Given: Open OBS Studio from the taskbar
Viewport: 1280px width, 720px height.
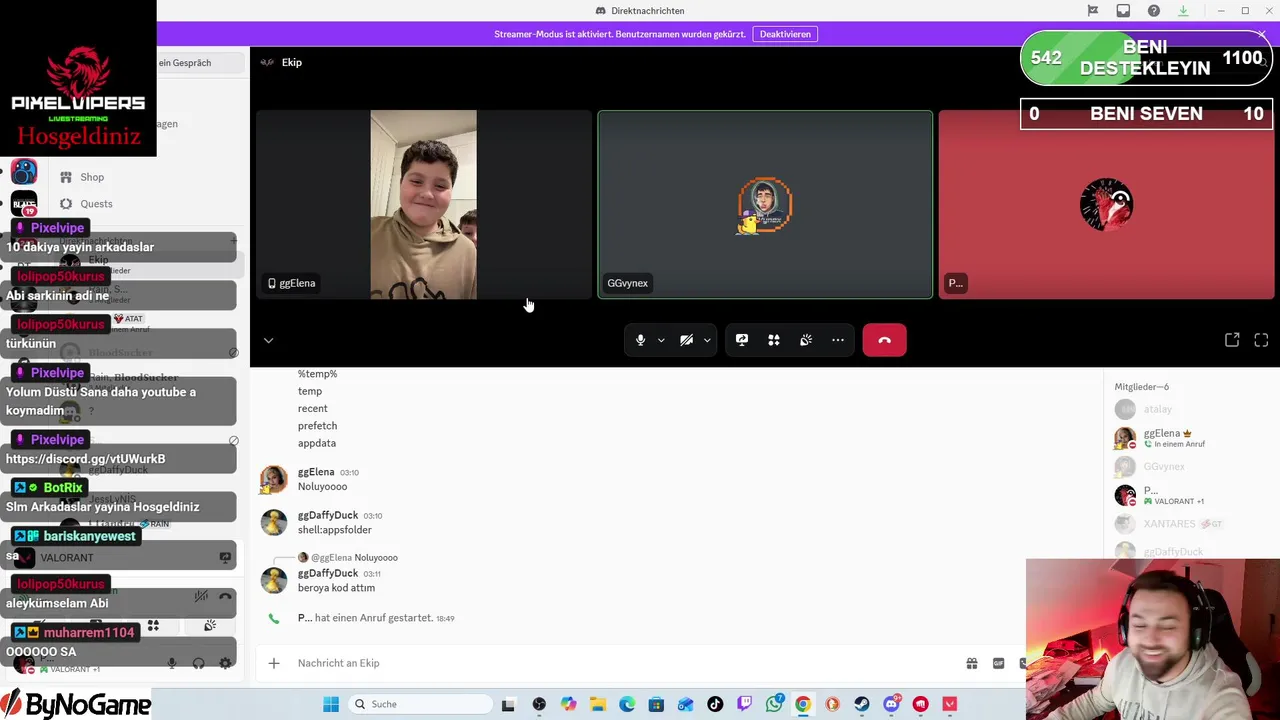Looking at the screenshot, I should [539, 704].
